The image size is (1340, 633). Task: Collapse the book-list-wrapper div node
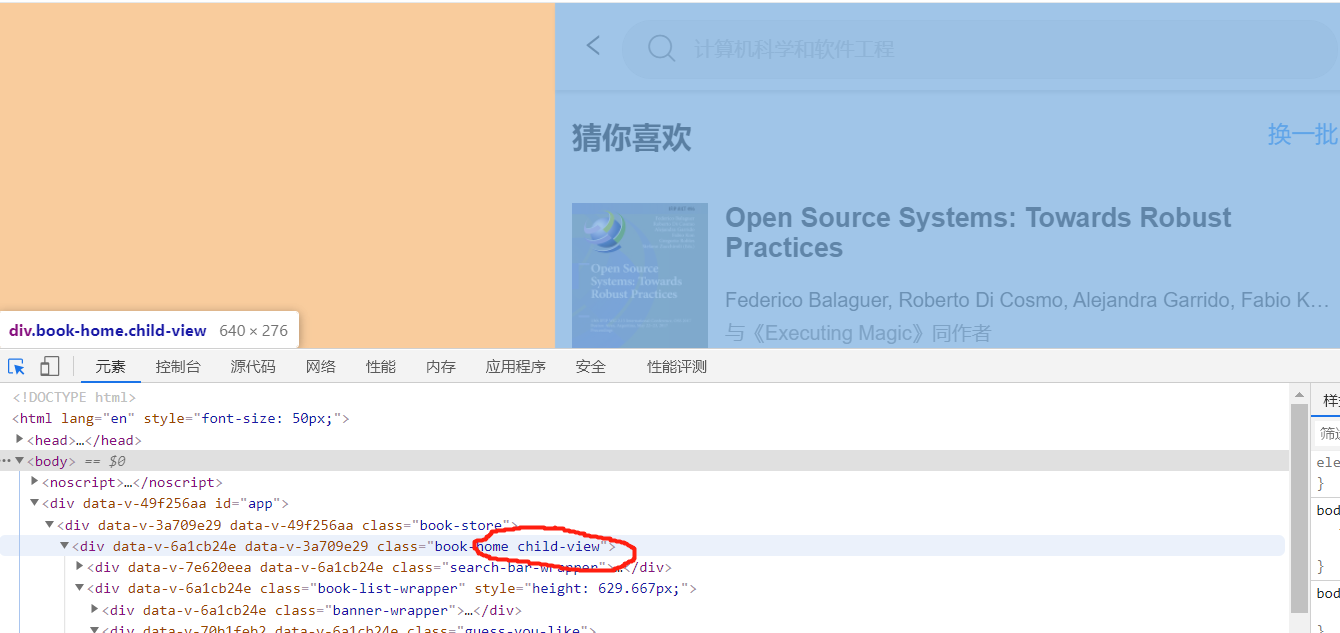(x=78, y=588)
